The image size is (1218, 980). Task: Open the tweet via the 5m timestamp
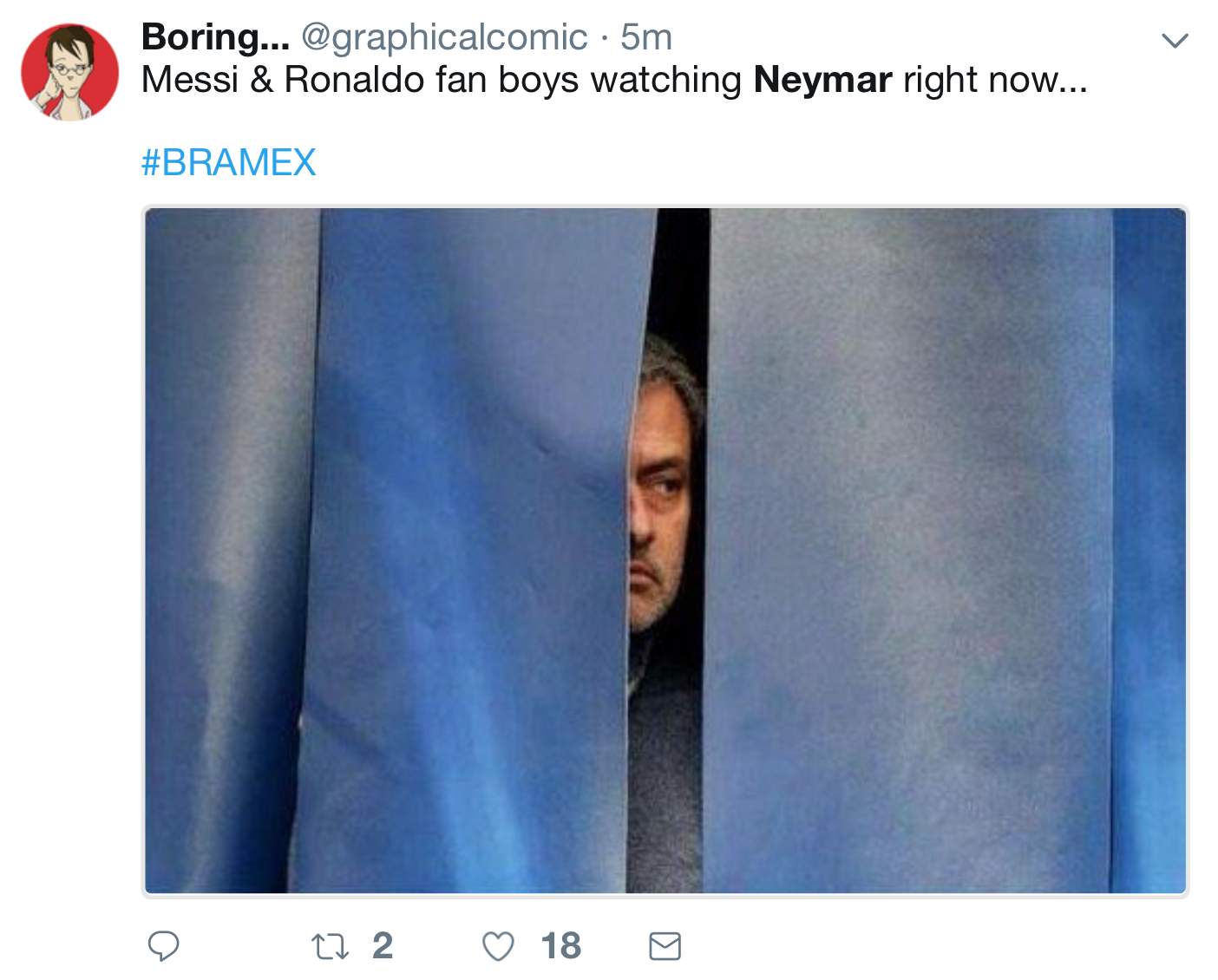click(645, 36)
